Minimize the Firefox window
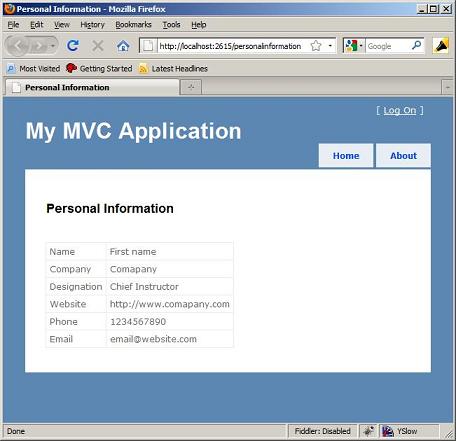 pos(422,9)
